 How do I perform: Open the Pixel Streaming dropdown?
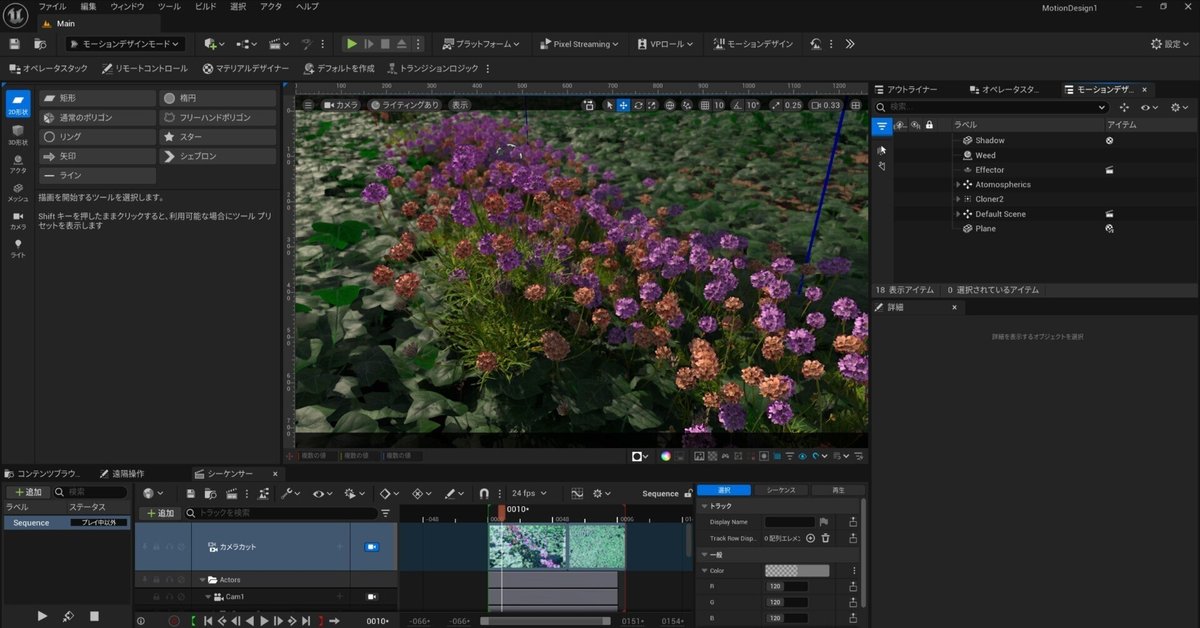tap(579, 44)
